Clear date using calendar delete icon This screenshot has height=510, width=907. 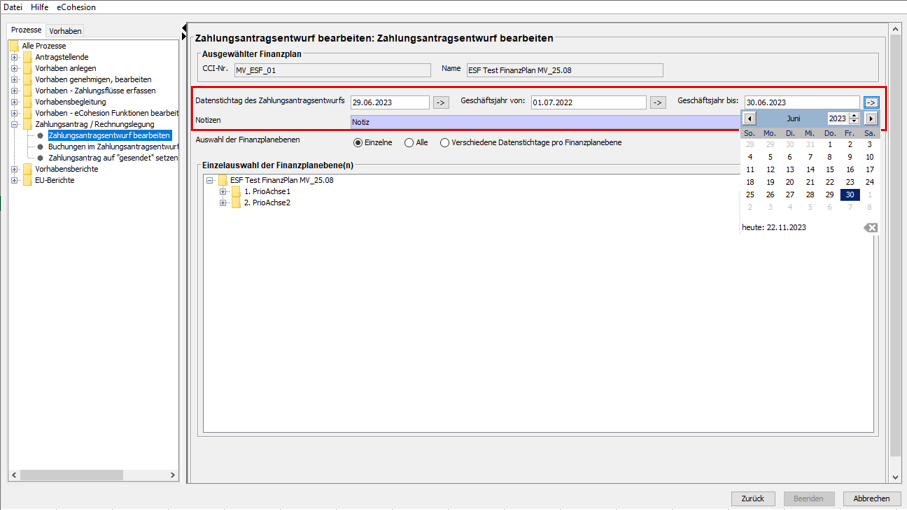[871, 228]
